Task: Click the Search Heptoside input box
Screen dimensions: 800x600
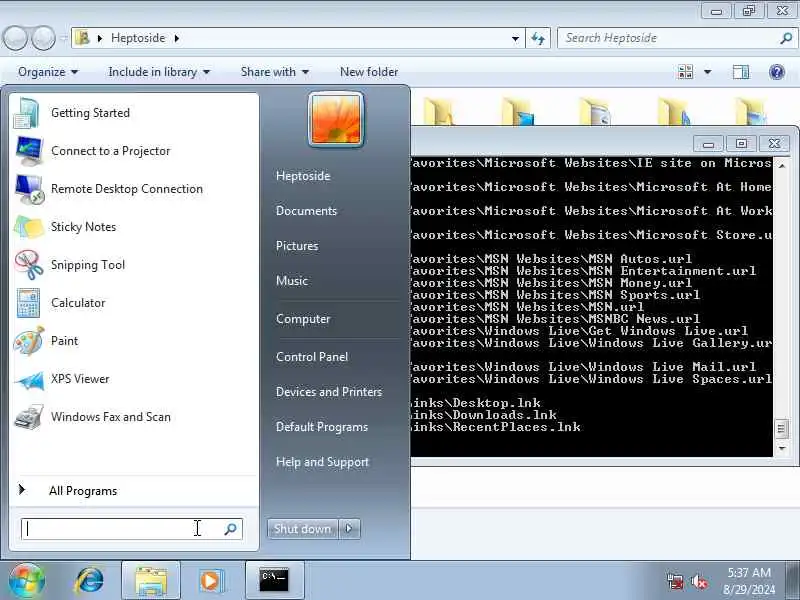Action: pyautogui.click(x=676, y=38)
